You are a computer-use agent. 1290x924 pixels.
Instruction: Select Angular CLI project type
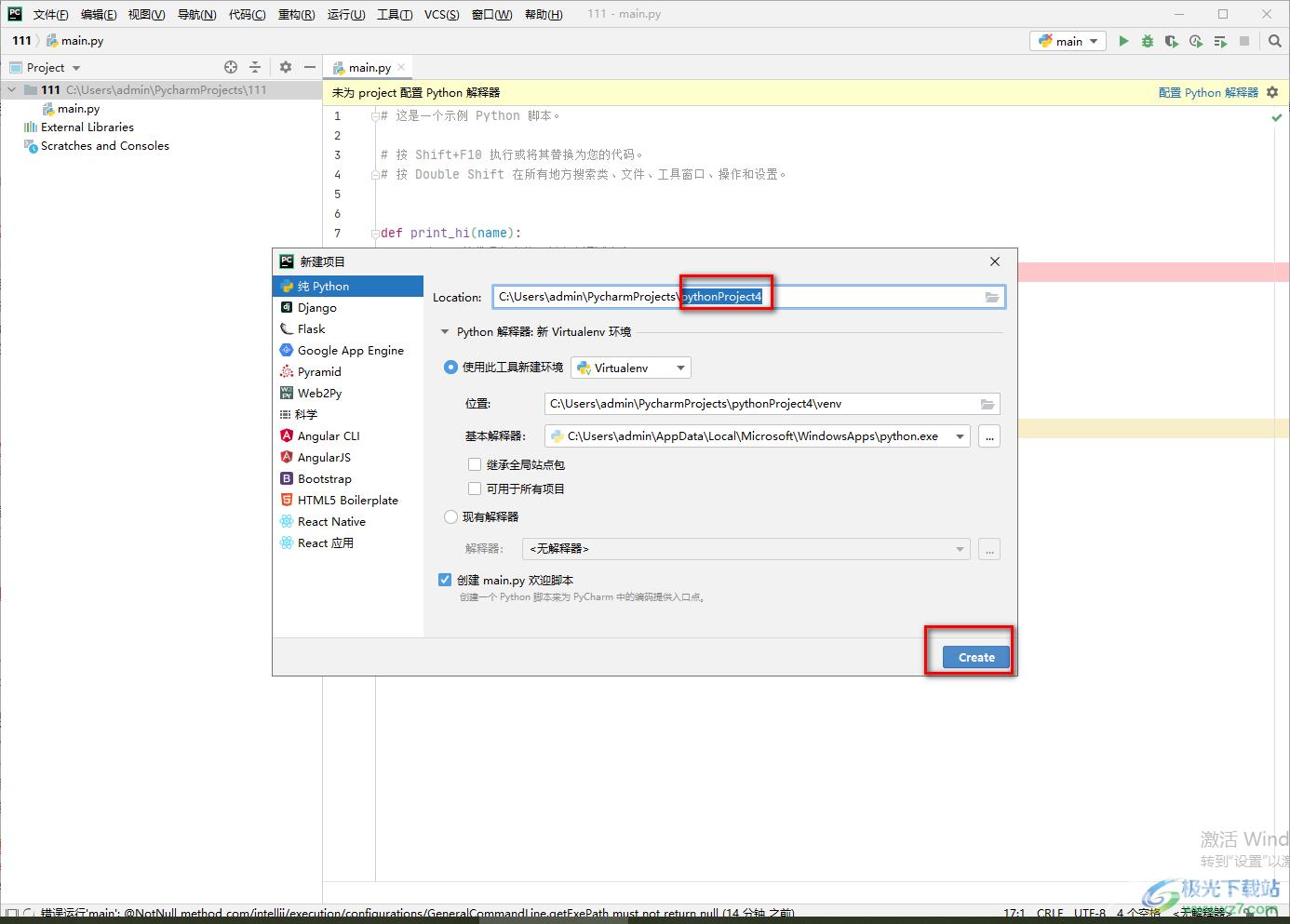pos(348,436)
